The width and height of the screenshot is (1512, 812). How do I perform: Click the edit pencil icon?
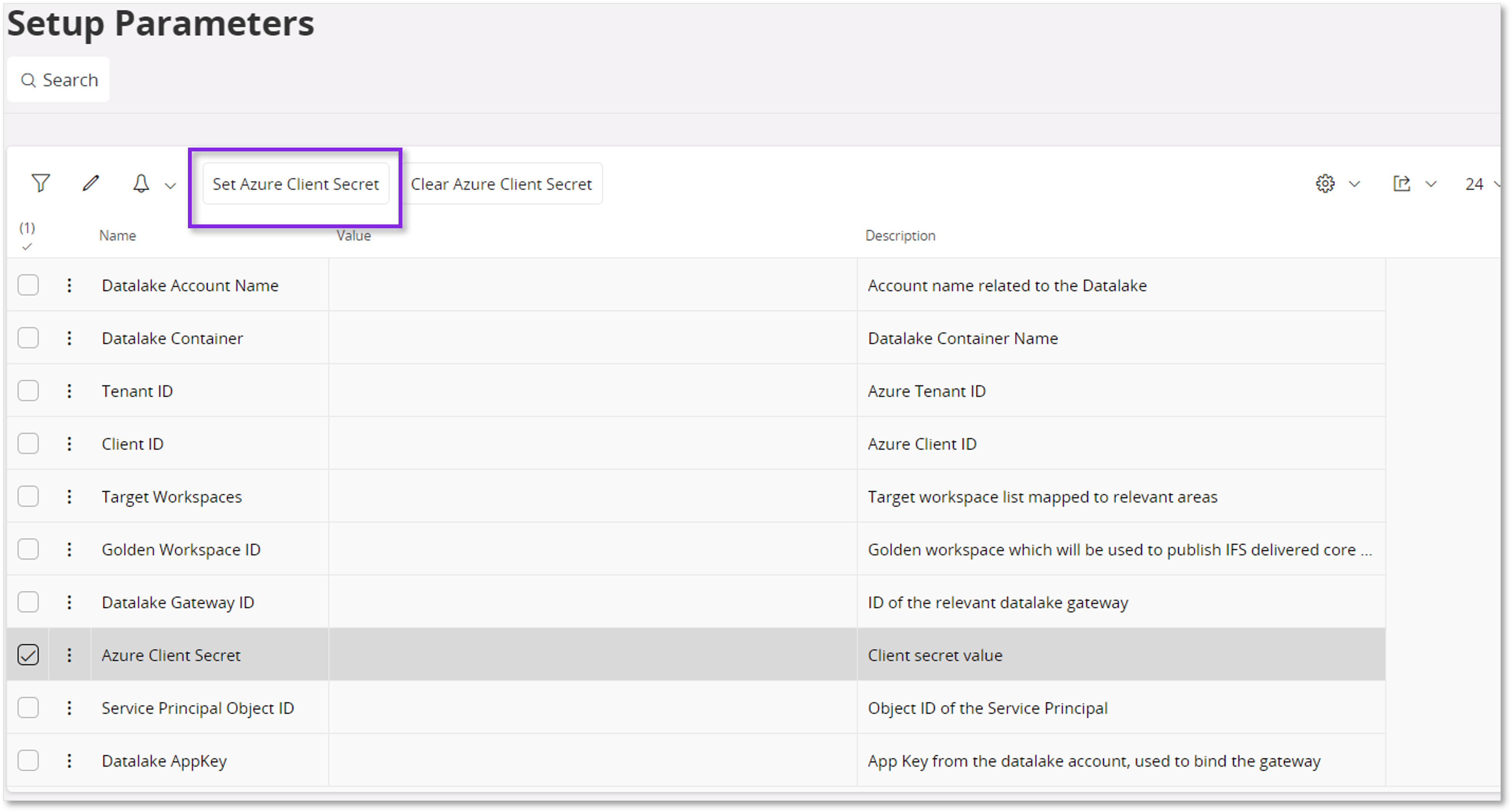91,183
